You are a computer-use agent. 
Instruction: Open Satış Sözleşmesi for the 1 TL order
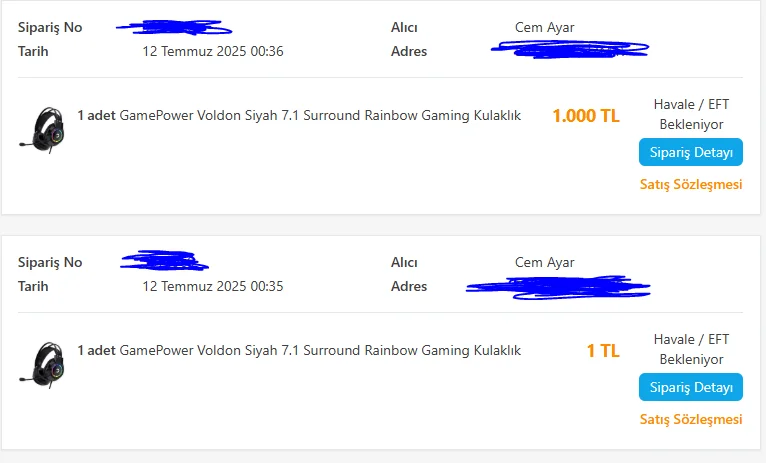click(691, 419)
